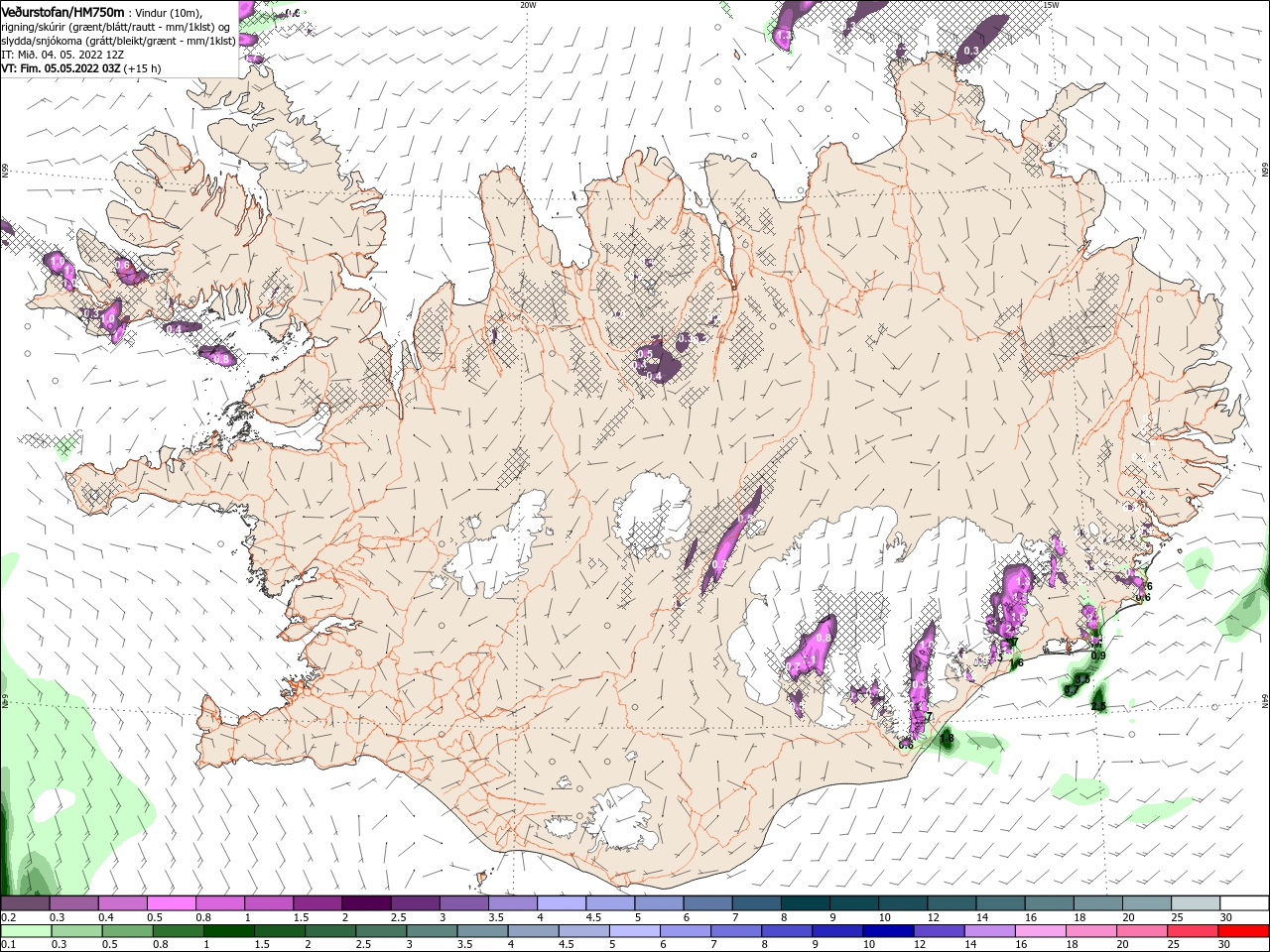This screenshot has width=1270, height=952.
Task: Click the 'slydda/snjókoma' description line
Action: point(118,41)
